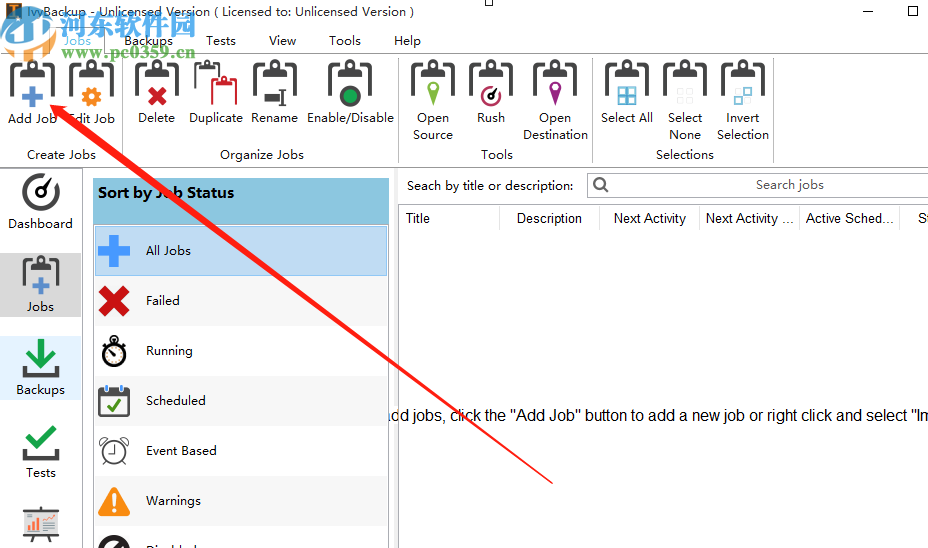This screenshot has height=548, width=928.
Task: Sort by Next Activity column header
Action: 649,218
